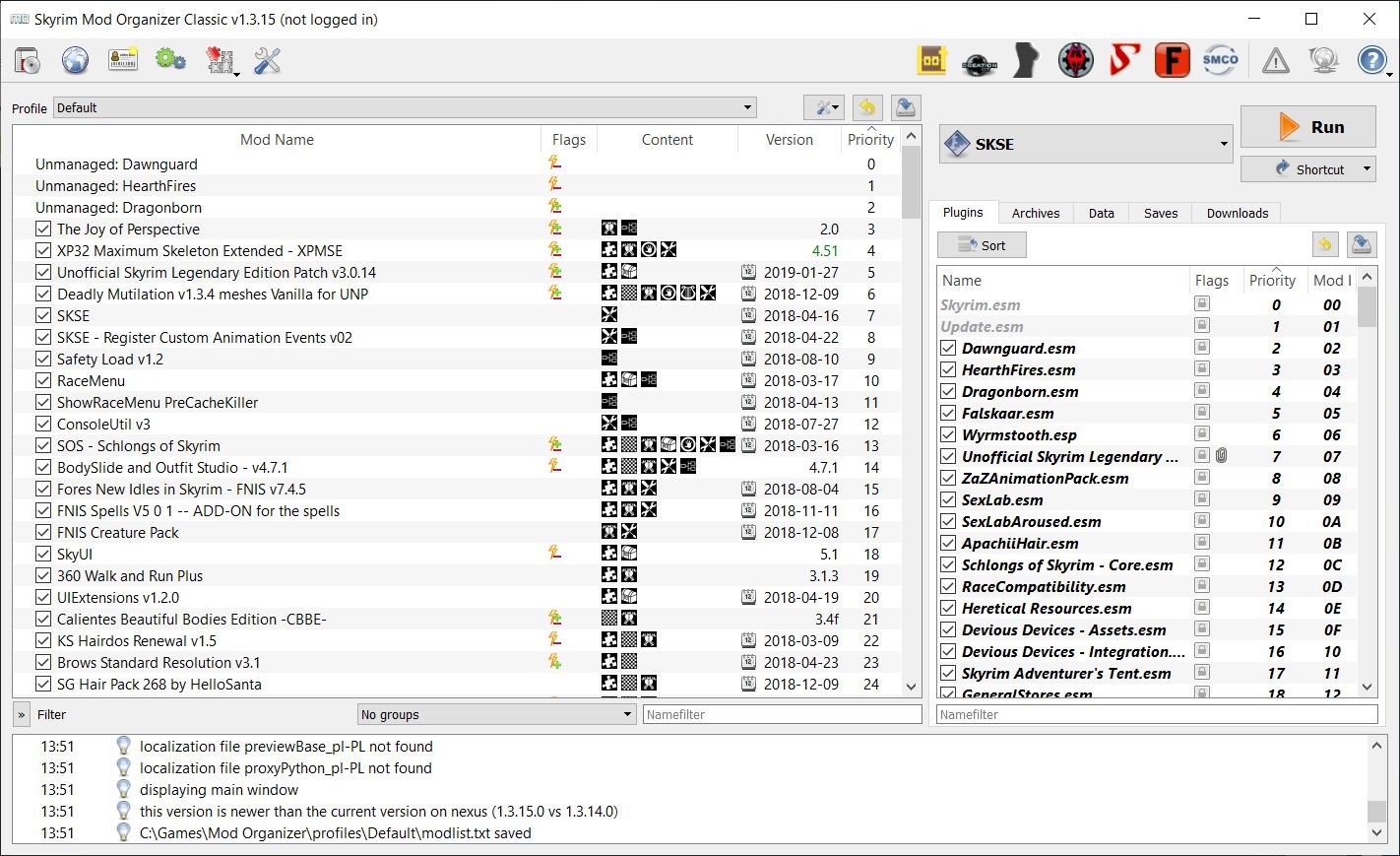Switch to the Plugins tab
Viewport: 1400px width, 856px height.
coord(963,213)
